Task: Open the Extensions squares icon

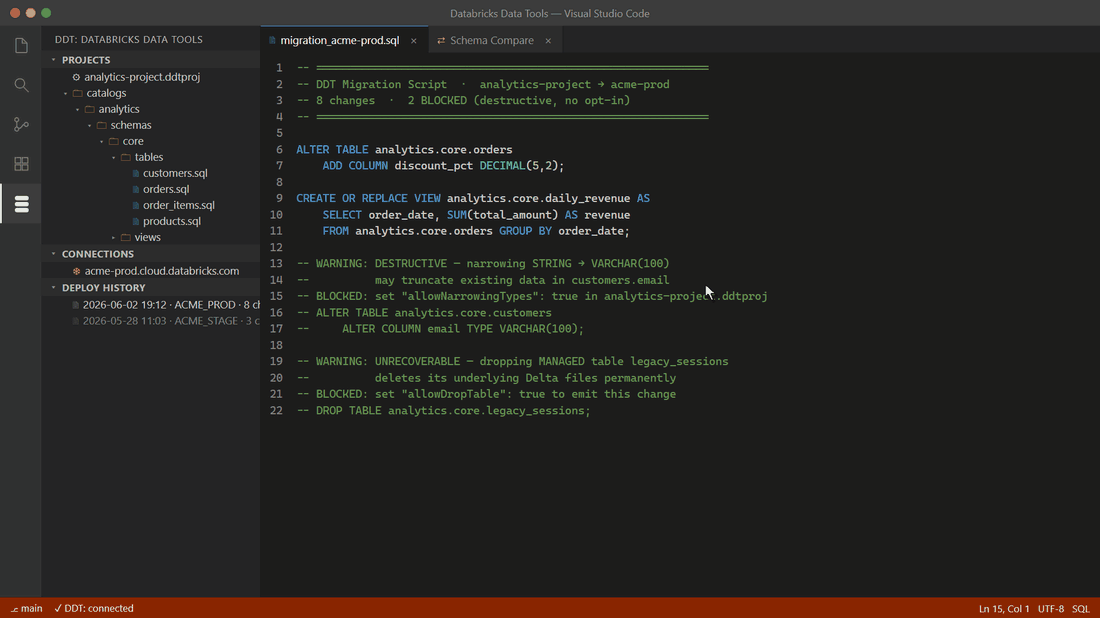Action: 21,163
